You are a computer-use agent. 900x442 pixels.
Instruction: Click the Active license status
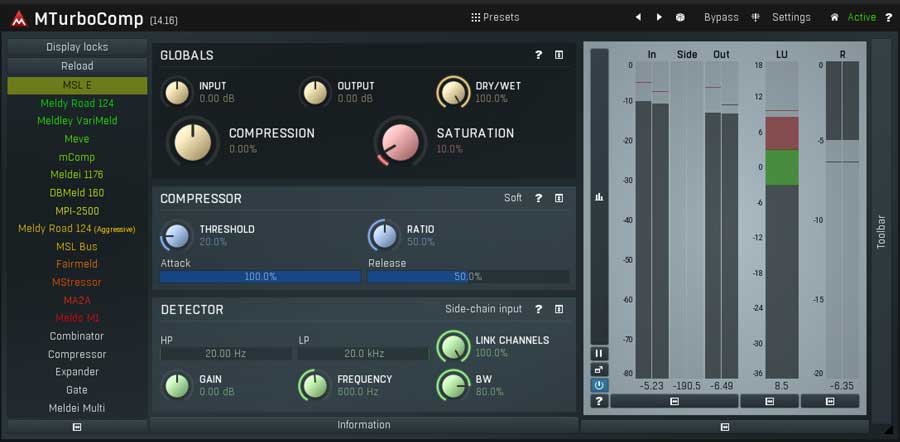click(862, 17)
